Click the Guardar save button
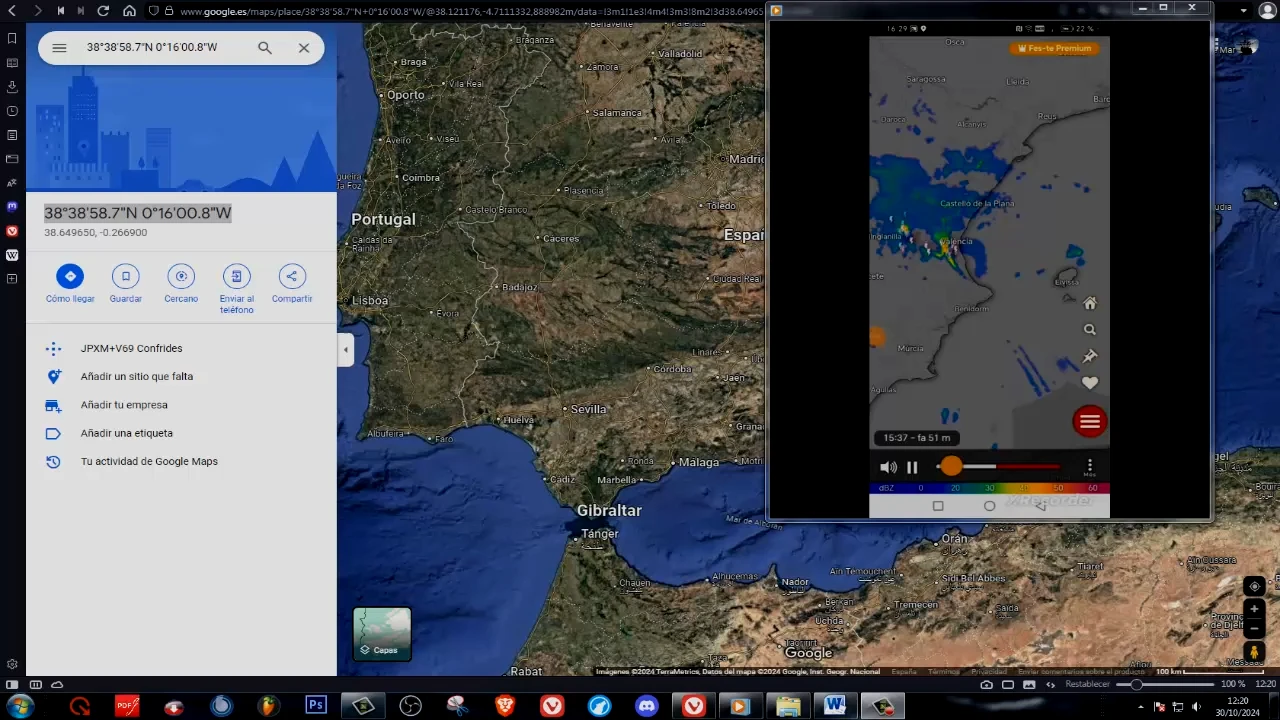 [125, 283]
